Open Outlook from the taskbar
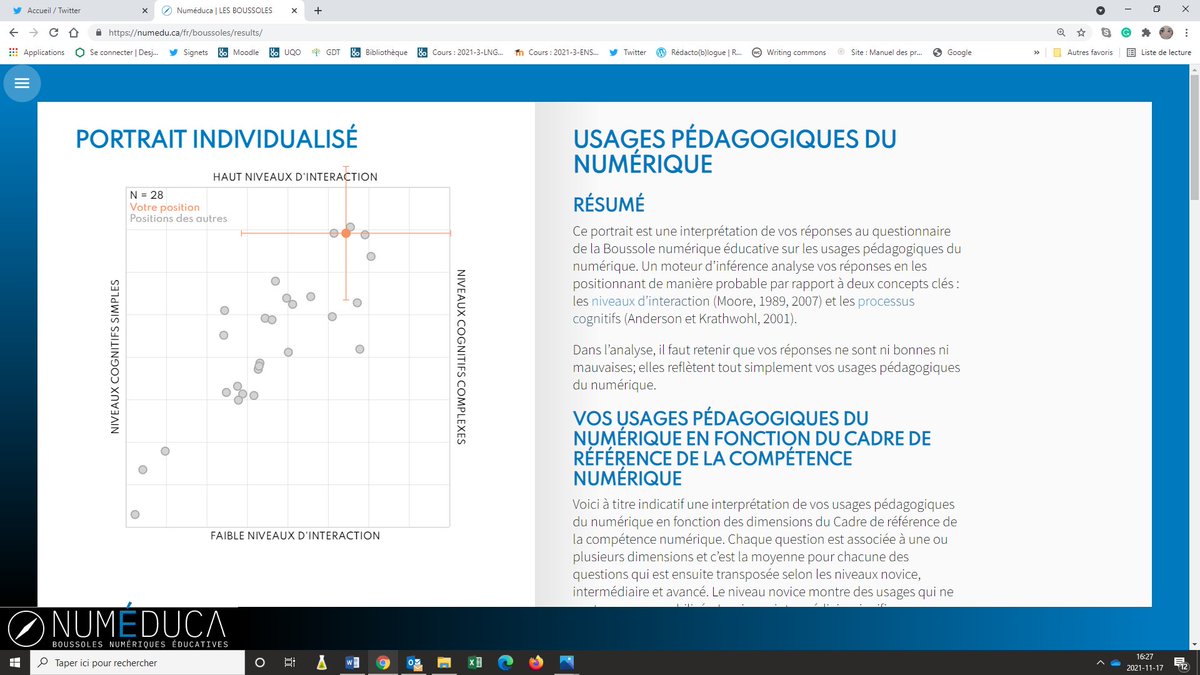Viewport: 1200px width, 675px height. click(x=414, y=662)
